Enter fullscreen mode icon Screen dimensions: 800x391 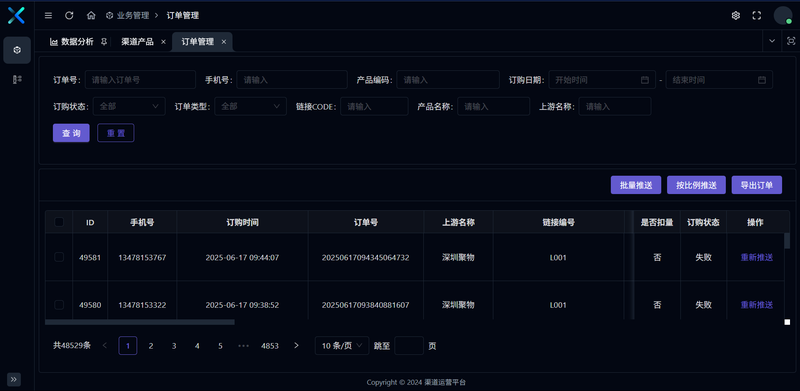757,16
